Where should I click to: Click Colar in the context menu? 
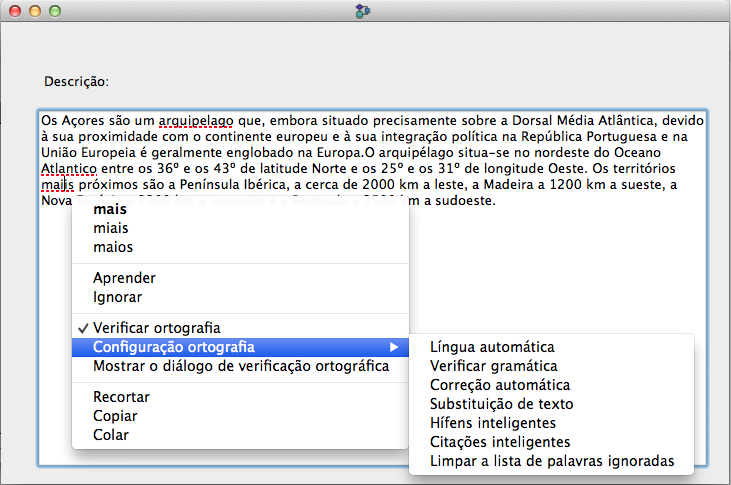[x=111, y=435]
